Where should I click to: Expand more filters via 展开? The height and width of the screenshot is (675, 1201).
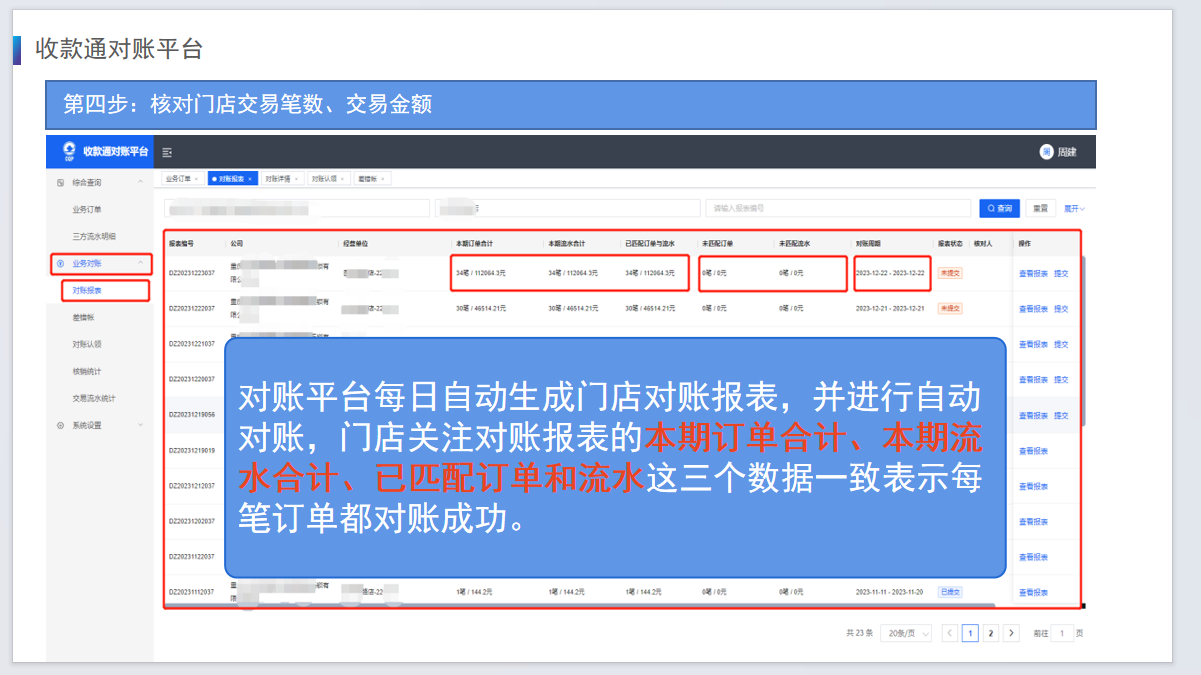coord(1075,208)
